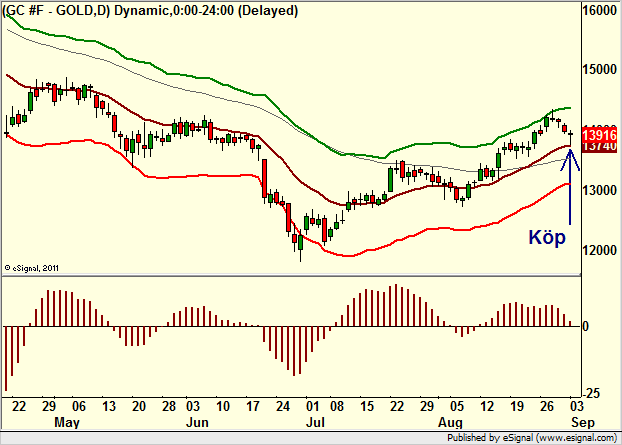
Task: Click the date label 24 on time axis
Action: pyautogui.click(x=283, y=406)
